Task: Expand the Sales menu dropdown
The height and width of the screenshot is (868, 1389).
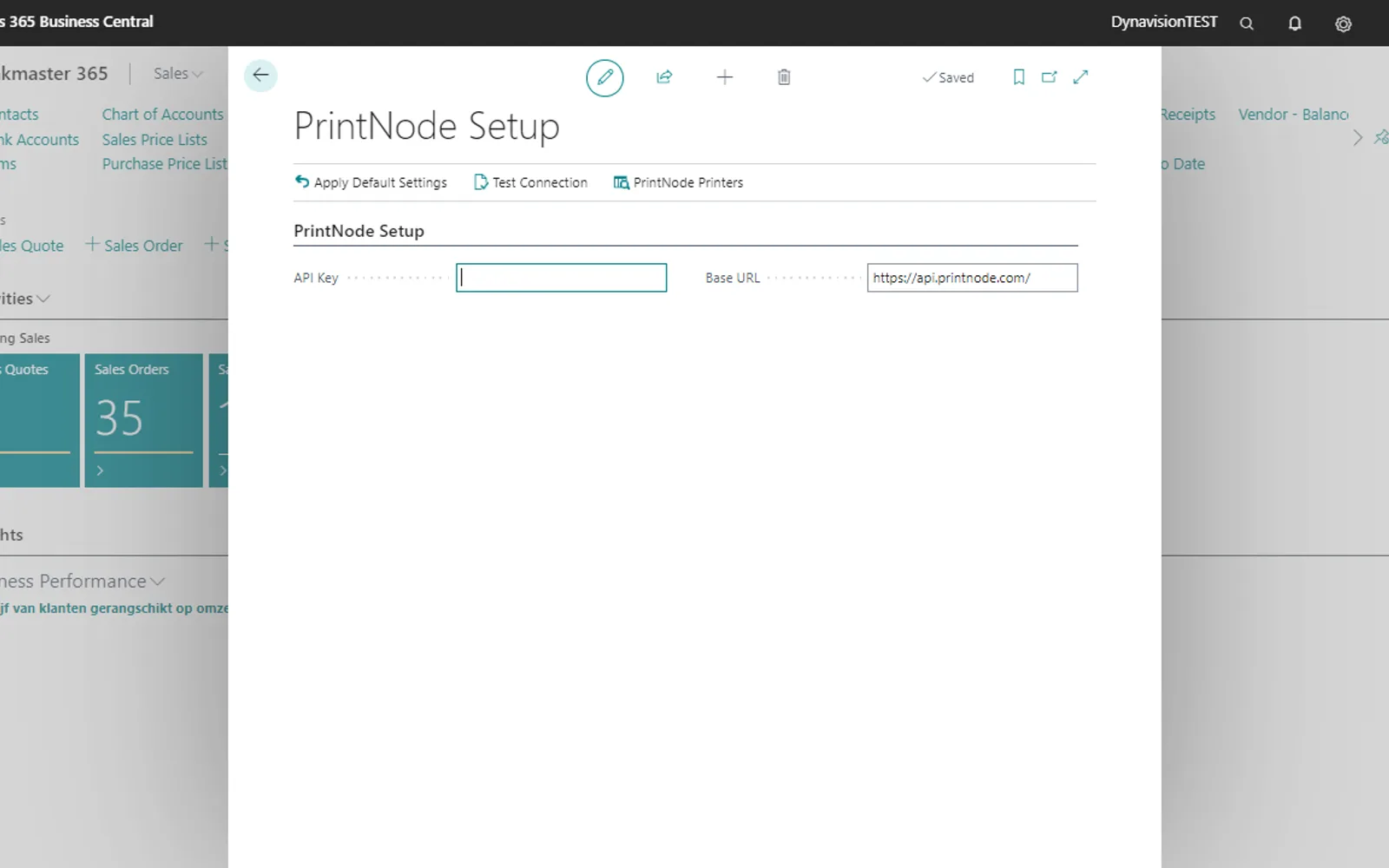Action: (178, 74)
